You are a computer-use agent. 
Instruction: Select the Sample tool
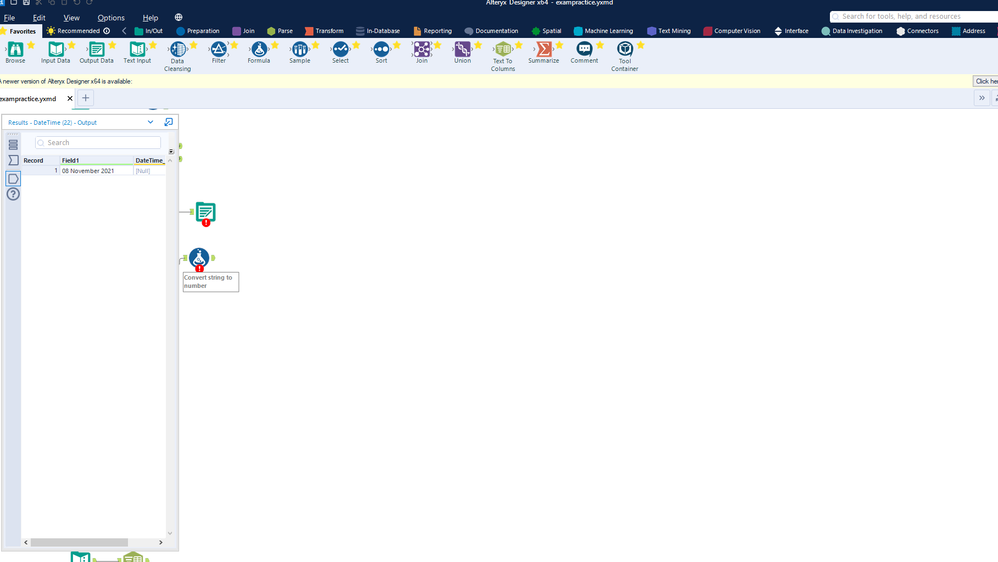point(300,50)
